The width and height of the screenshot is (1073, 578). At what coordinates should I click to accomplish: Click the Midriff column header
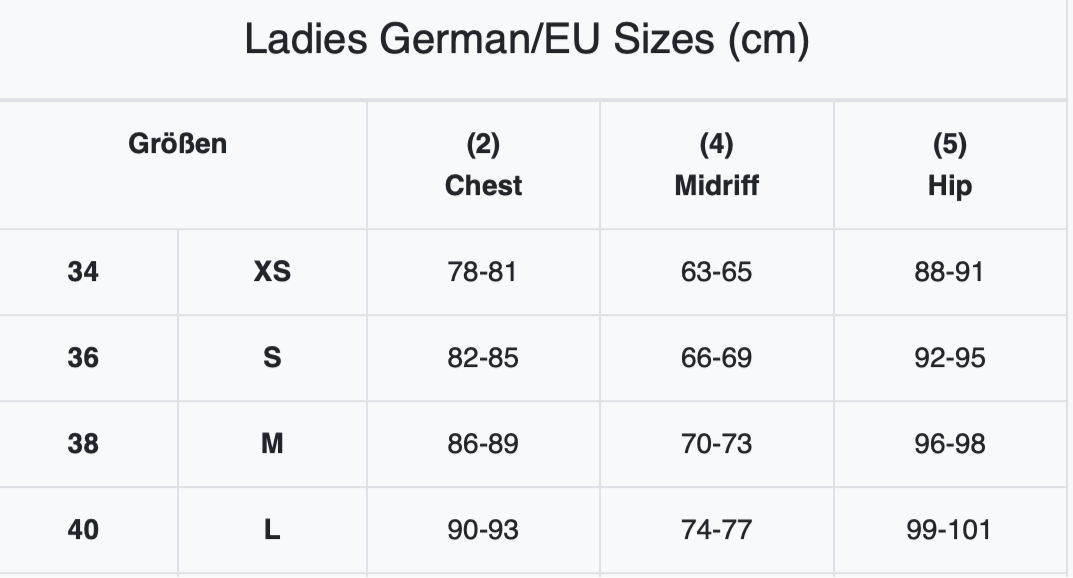pos(716,165)
